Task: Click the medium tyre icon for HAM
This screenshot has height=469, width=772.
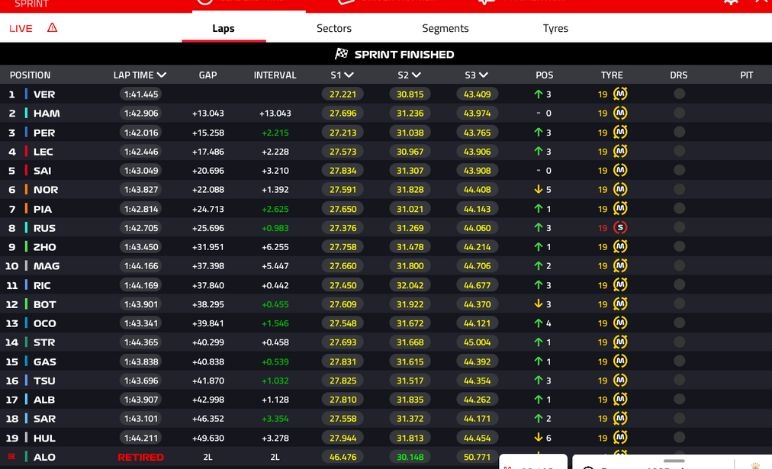Action: click(620, 113)
